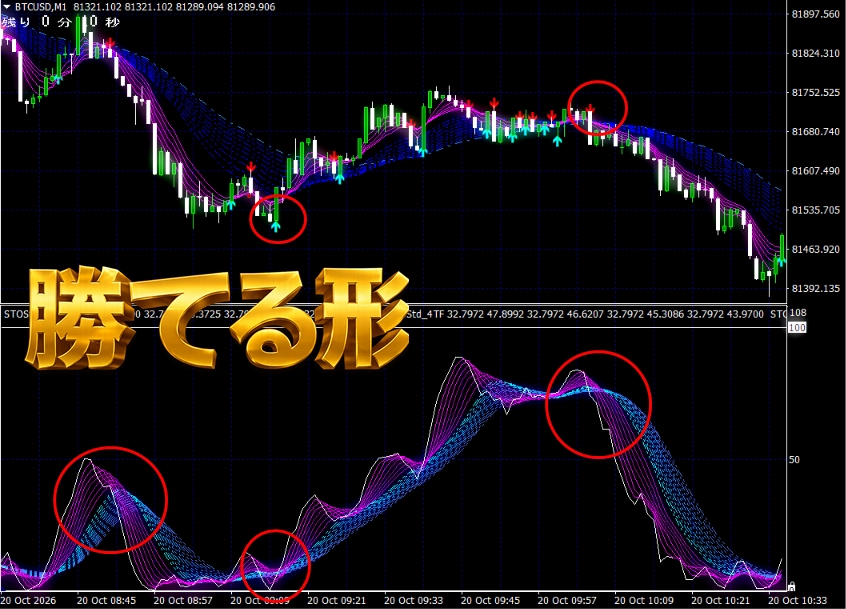Click indicator value 47.8992
846x609 pixels.
[x=505, y=314]
